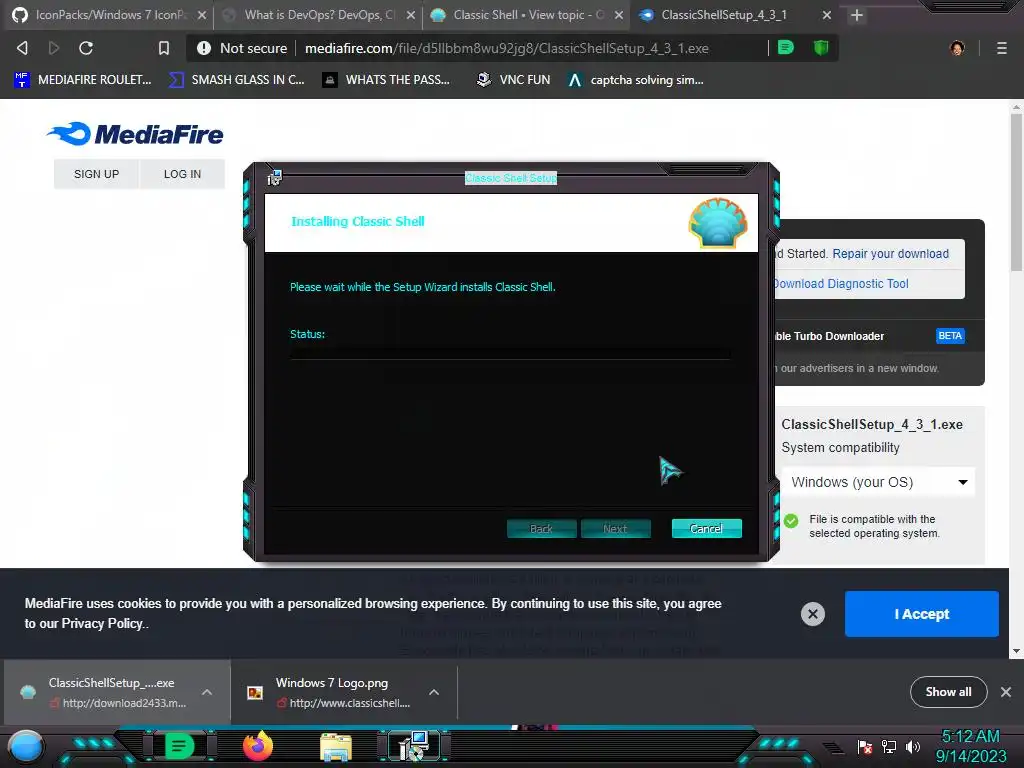Image resolution: width=1024 pixels, height=768 pixels.
Task: Launch Firefox from the taskbar
Action: coord(258,746)
